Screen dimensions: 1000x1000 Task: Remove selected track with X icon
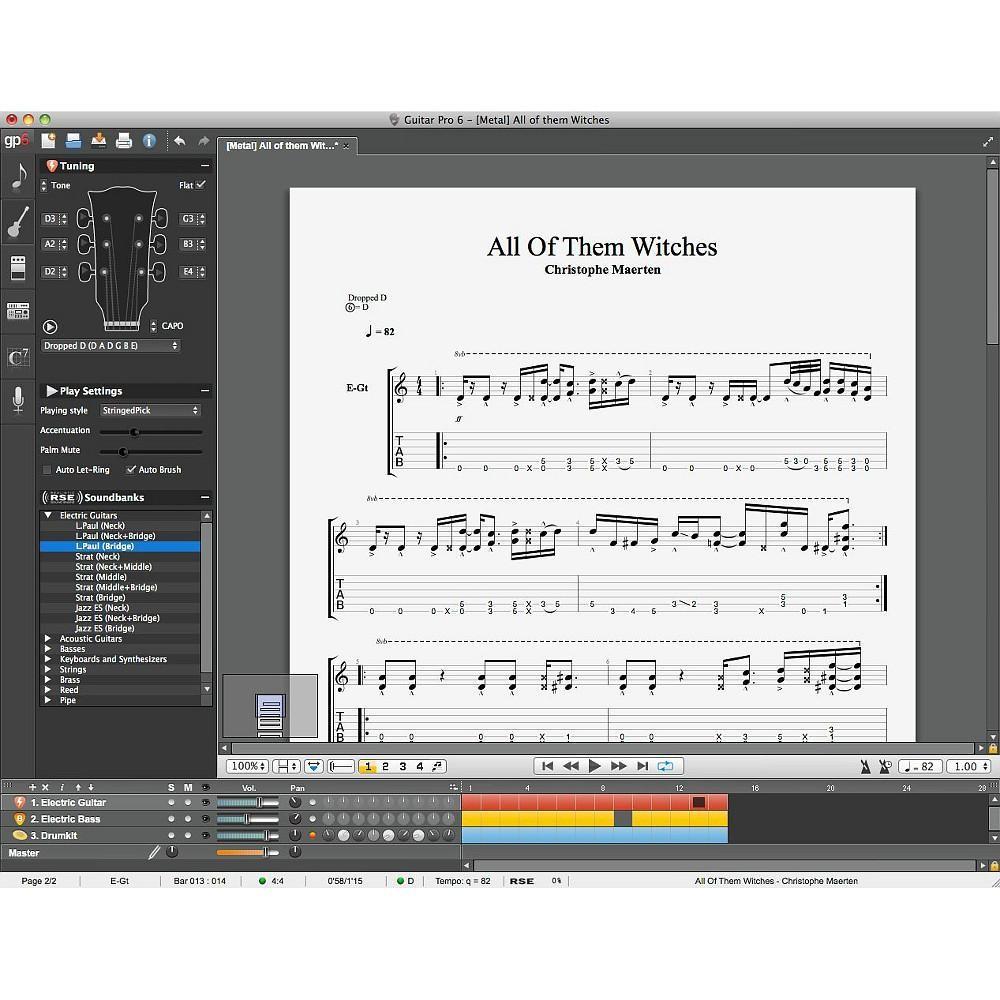45,787
